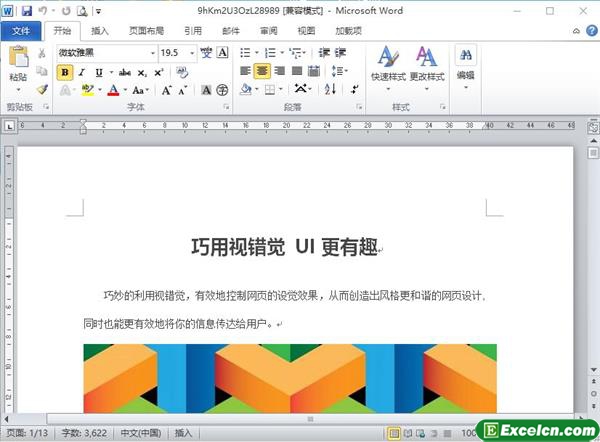Click the Cut scissors icon
This screenshot has width=600, height=442.
(x=42, y=53)
